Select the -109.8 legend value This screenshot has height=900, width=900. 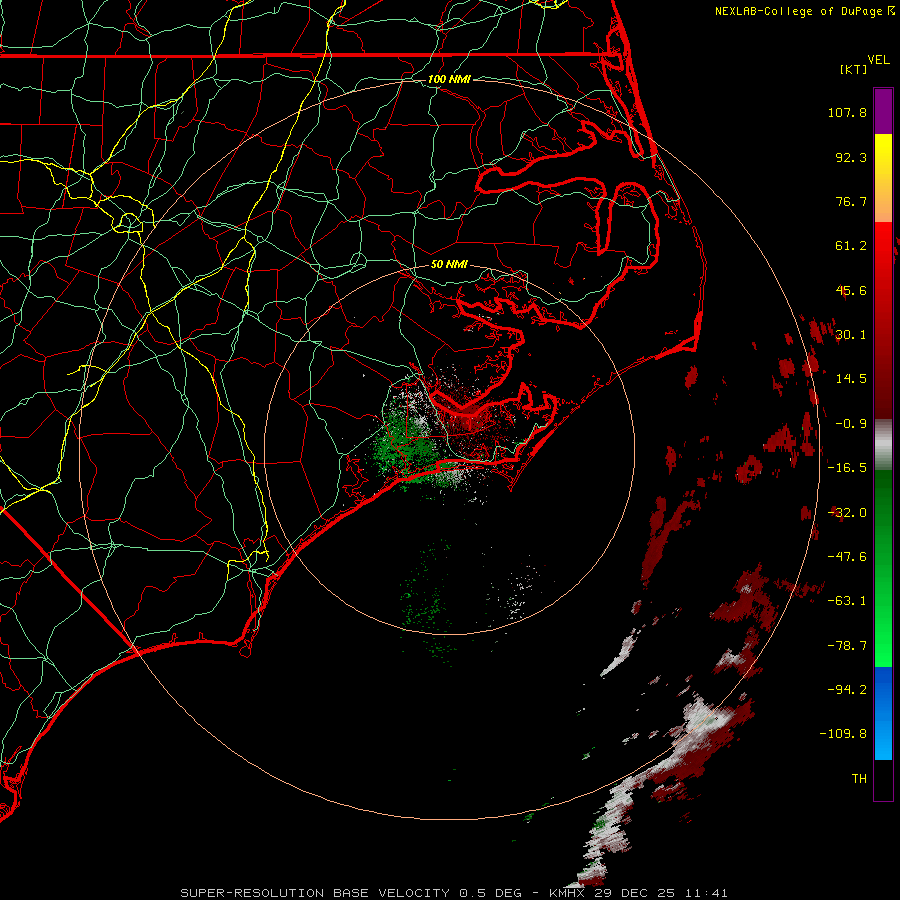coord(843,734)
